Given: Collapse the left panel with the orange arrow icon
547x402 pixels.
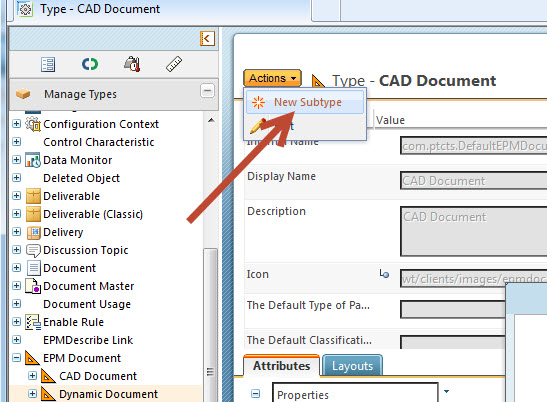Looking at the screenshot, I should point(207,38).
